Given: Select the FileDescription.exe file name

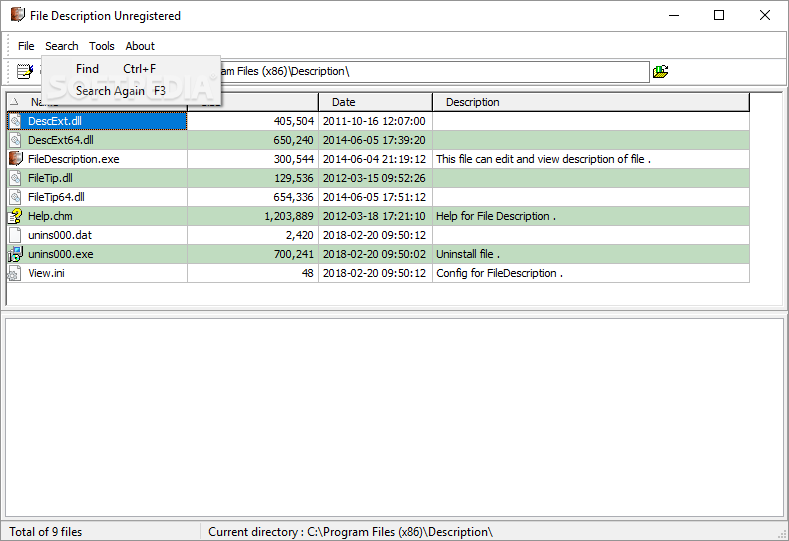Looking at the screenshot, I should coord(73,160).
